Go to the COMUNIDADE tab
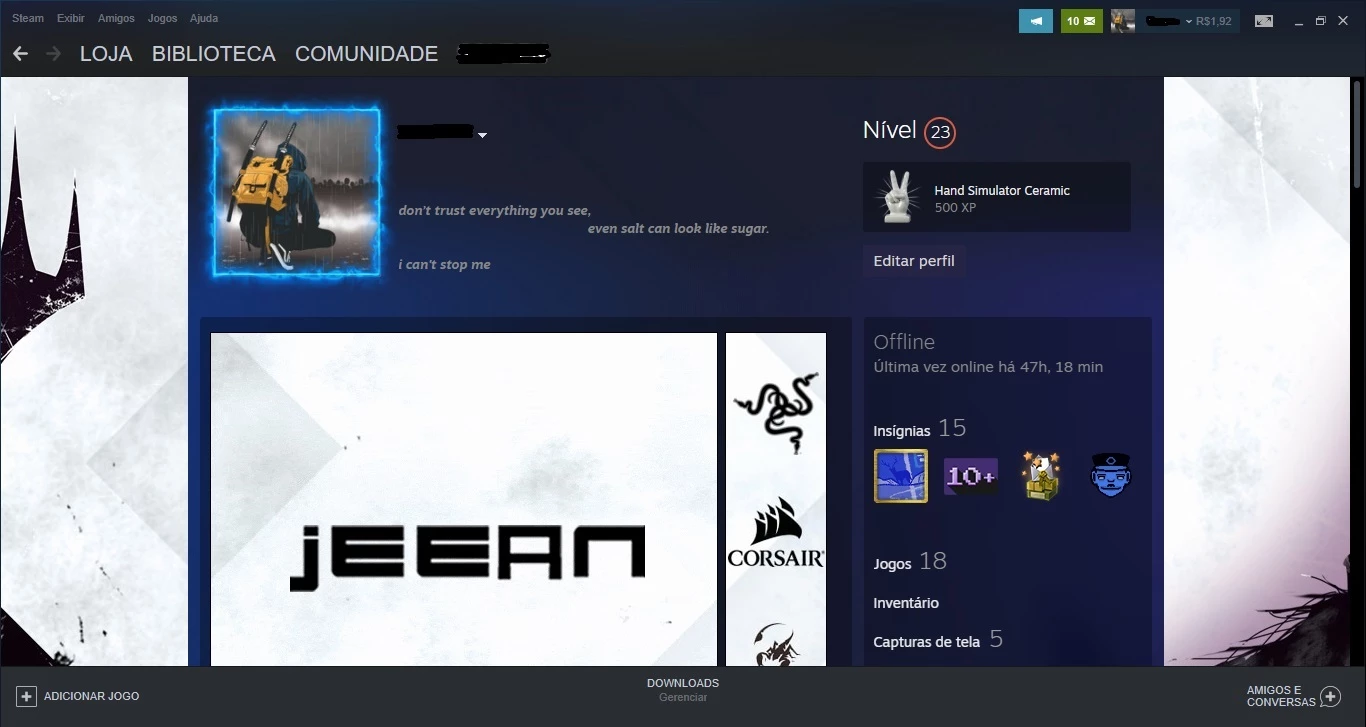1366x727 pixels. (366, 54)
